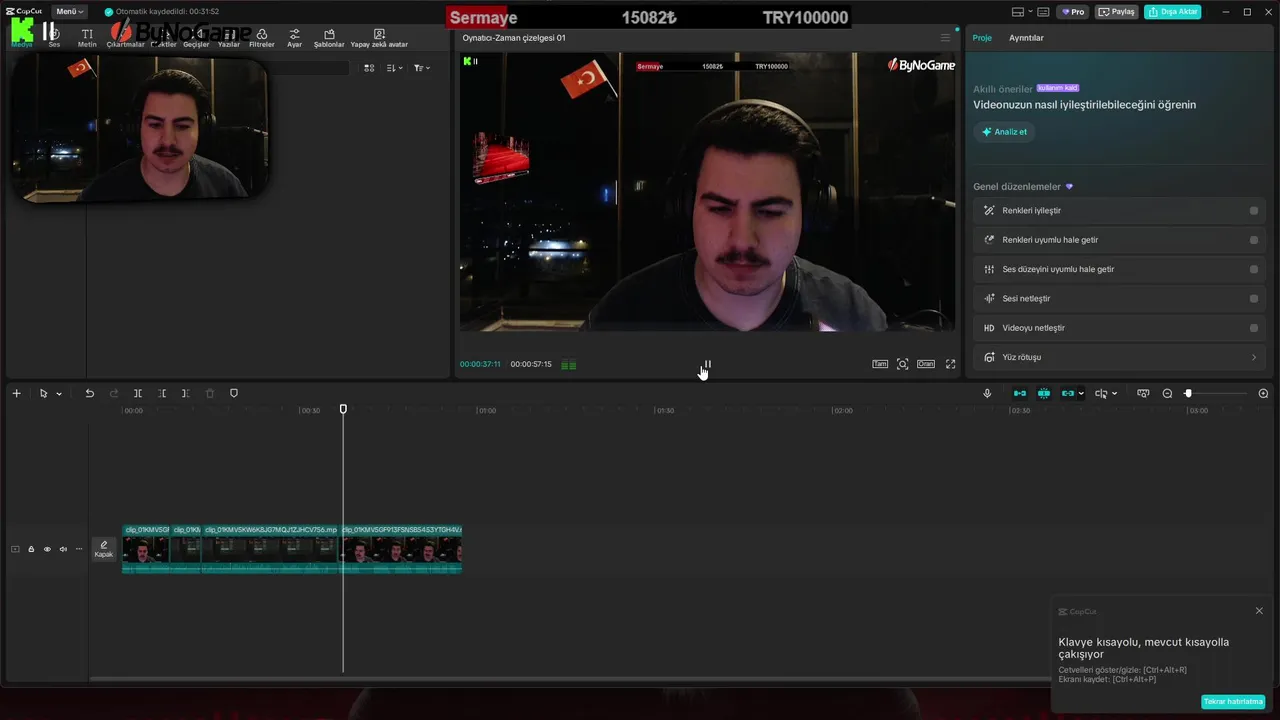This screenshot has width=1280, height=720.
Task: Open the player hamburger menu
Action: (945, 38)
